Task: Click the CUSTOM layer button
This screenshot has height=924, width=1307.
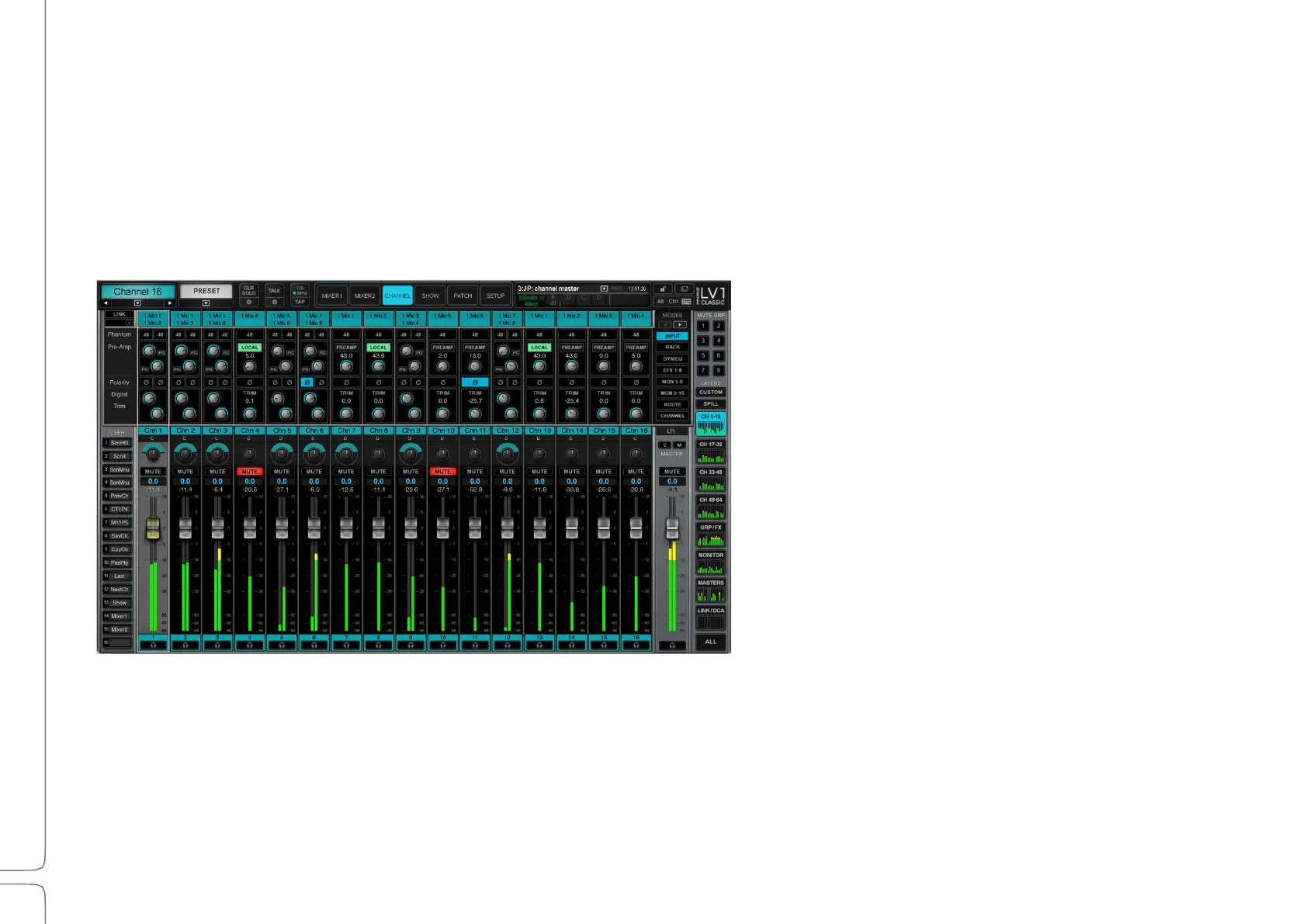Action: point(710,392)
